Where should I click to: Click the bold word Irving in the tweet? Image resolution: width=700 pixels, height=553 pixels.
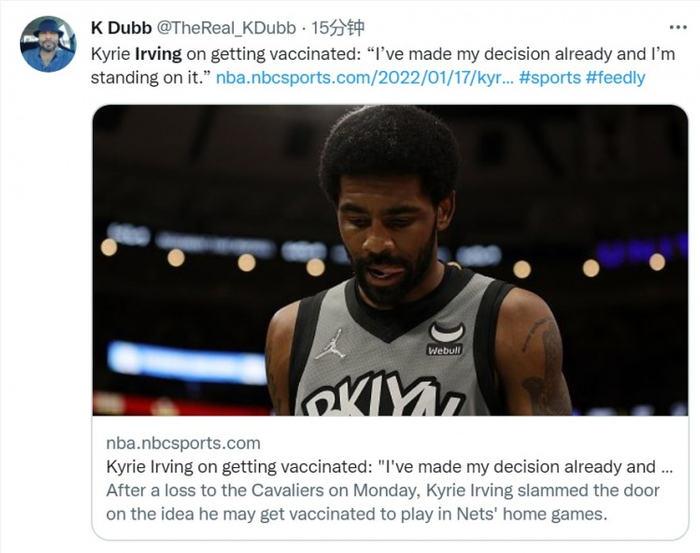pyautogui.click(x=157, y=52)
